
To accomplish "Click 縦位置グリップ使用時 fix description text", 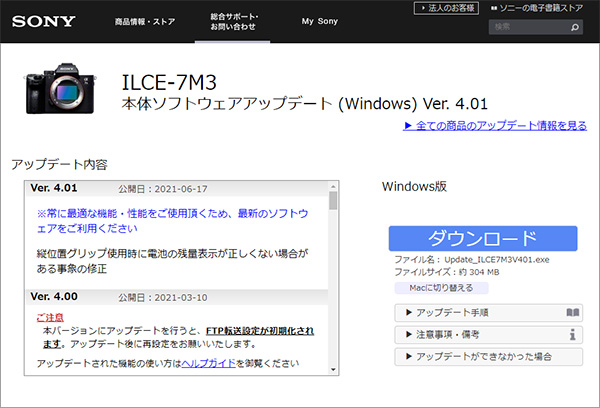I will 172,261.
